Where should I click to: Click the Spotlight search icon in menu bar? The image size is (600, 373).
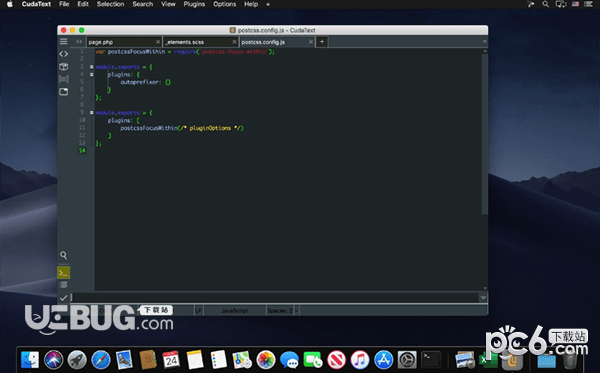(x=546, y=4)
